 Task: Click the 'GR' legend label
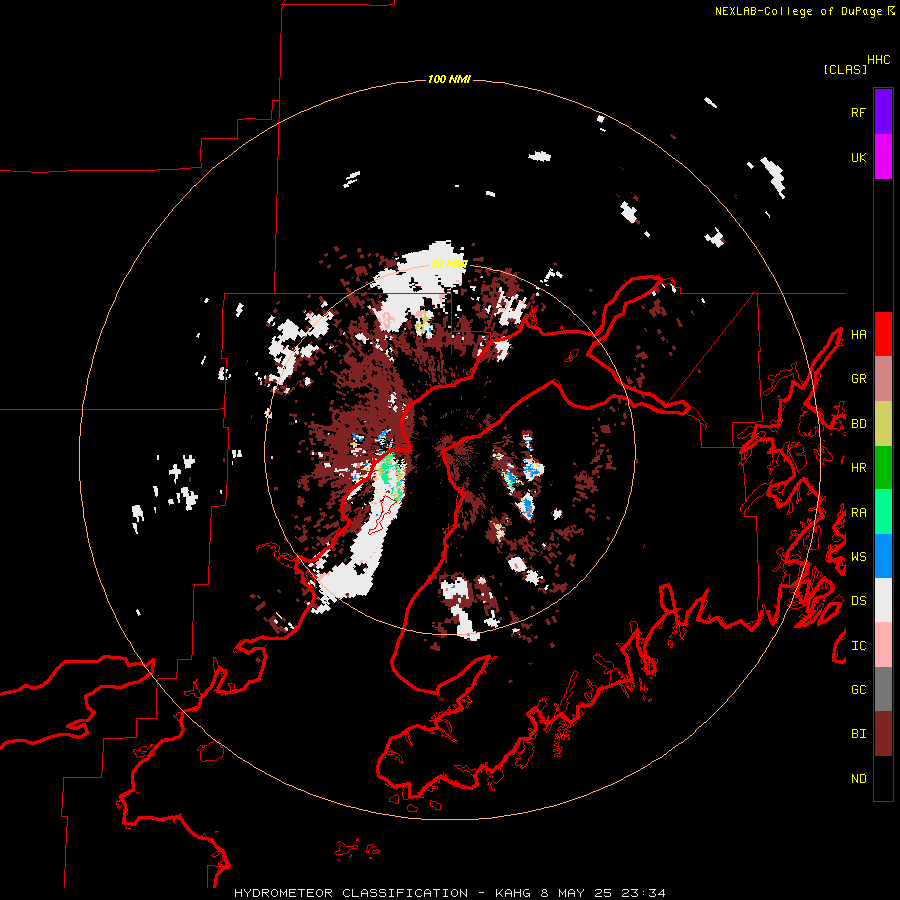pos(858,379)
